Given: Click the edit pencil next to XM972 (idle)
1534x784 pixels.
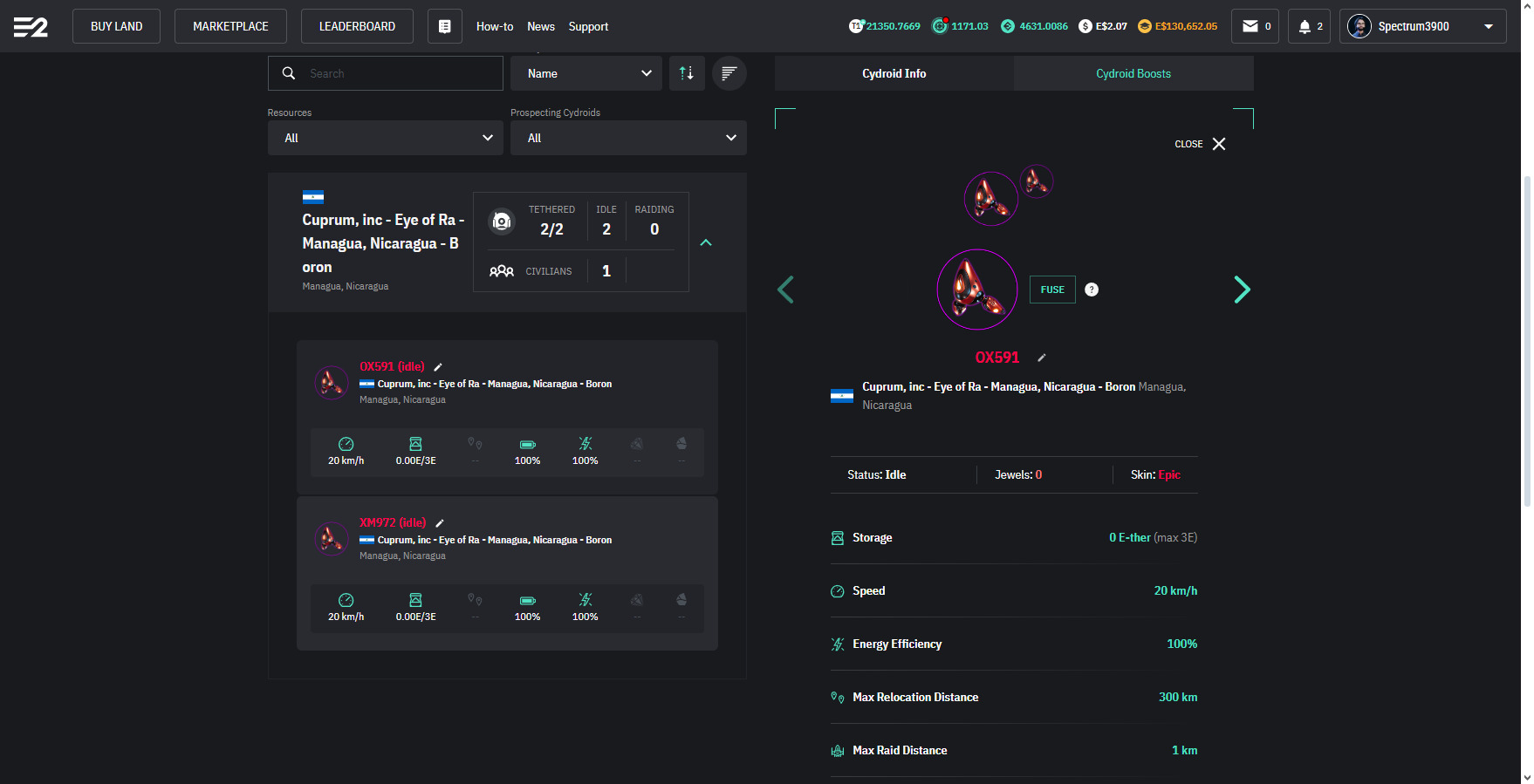Looking at the screenshot, I should (x=440, y=523).
